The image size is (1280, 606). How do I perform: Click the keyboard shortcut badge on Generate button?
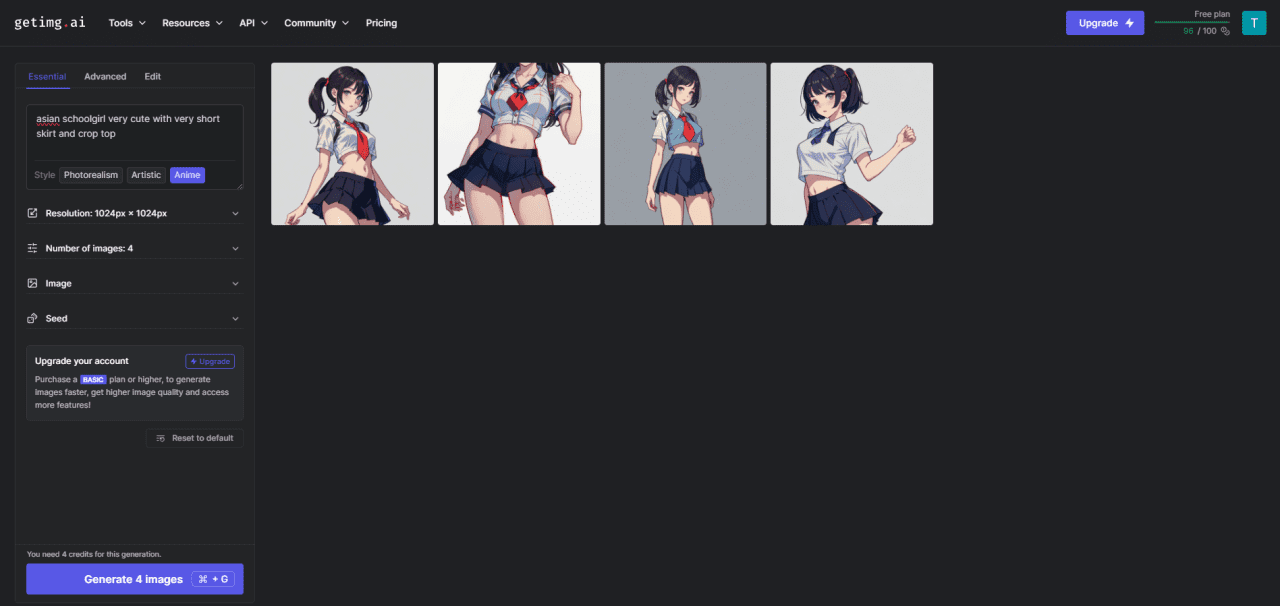pos(215,578)
